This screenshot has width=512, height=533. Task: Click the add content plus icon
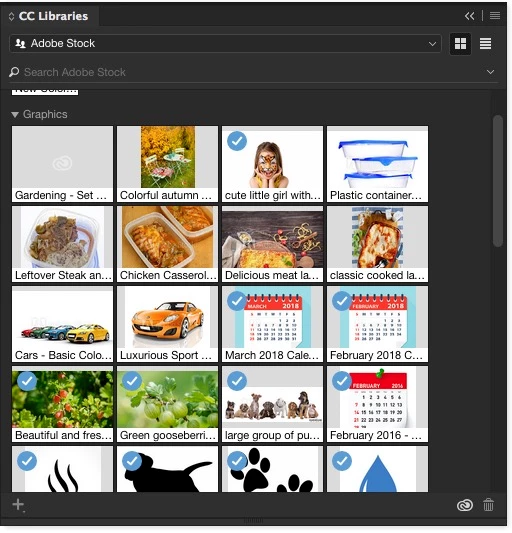(x=18, y=505)
